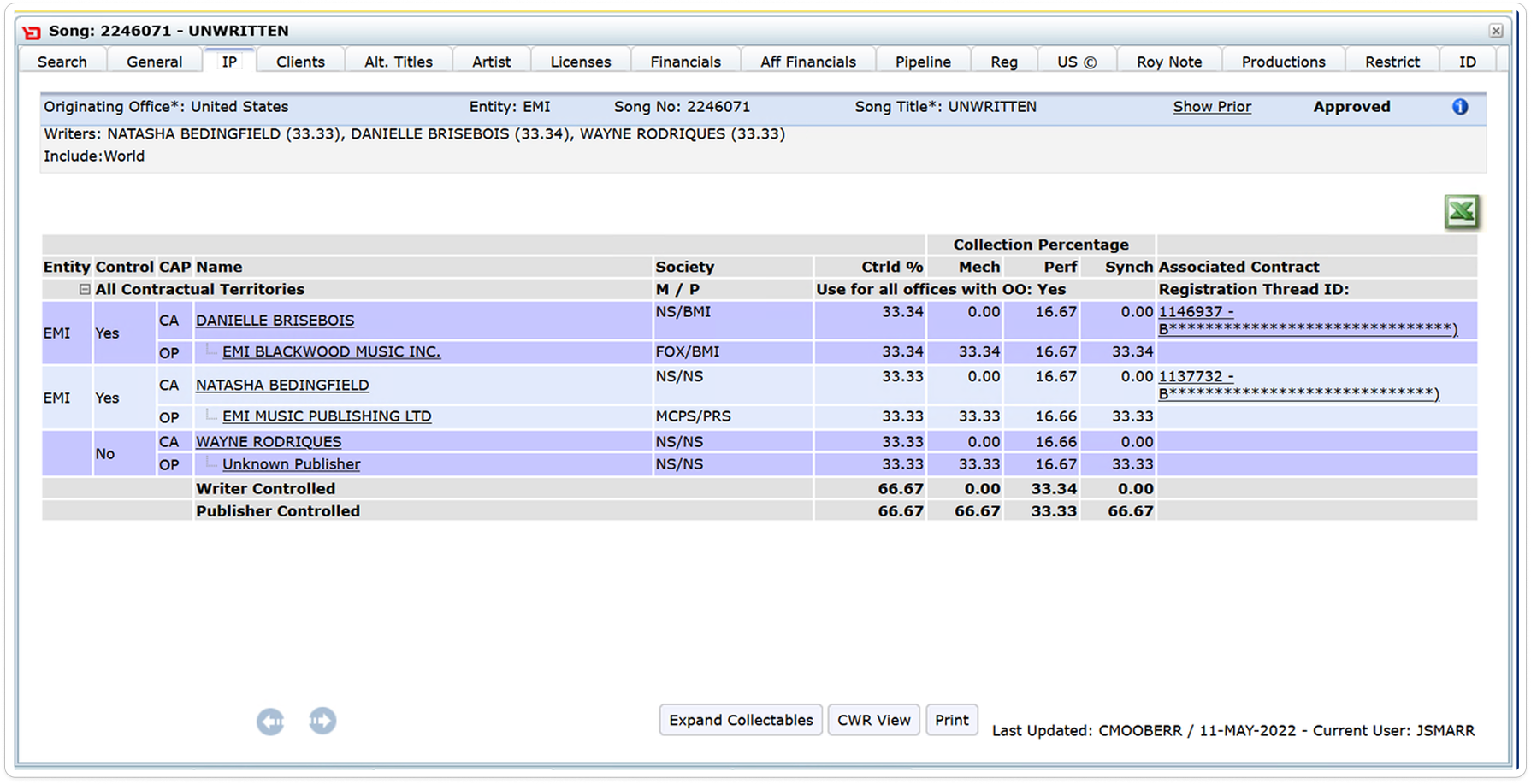Screen dimensions: 1531x784
Task: Select the Writer Controlled row label
Action: pyautogui.click(x=266, y=489)
